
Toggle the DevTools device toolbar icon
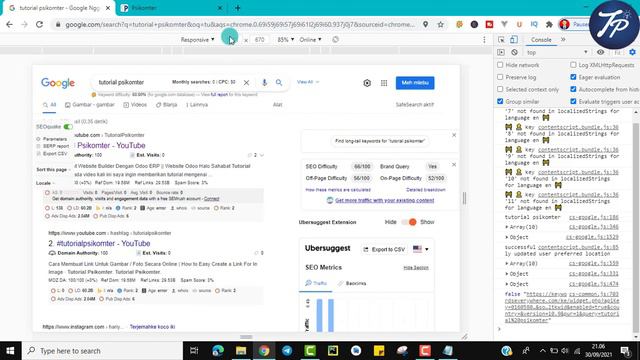point(514,40)
